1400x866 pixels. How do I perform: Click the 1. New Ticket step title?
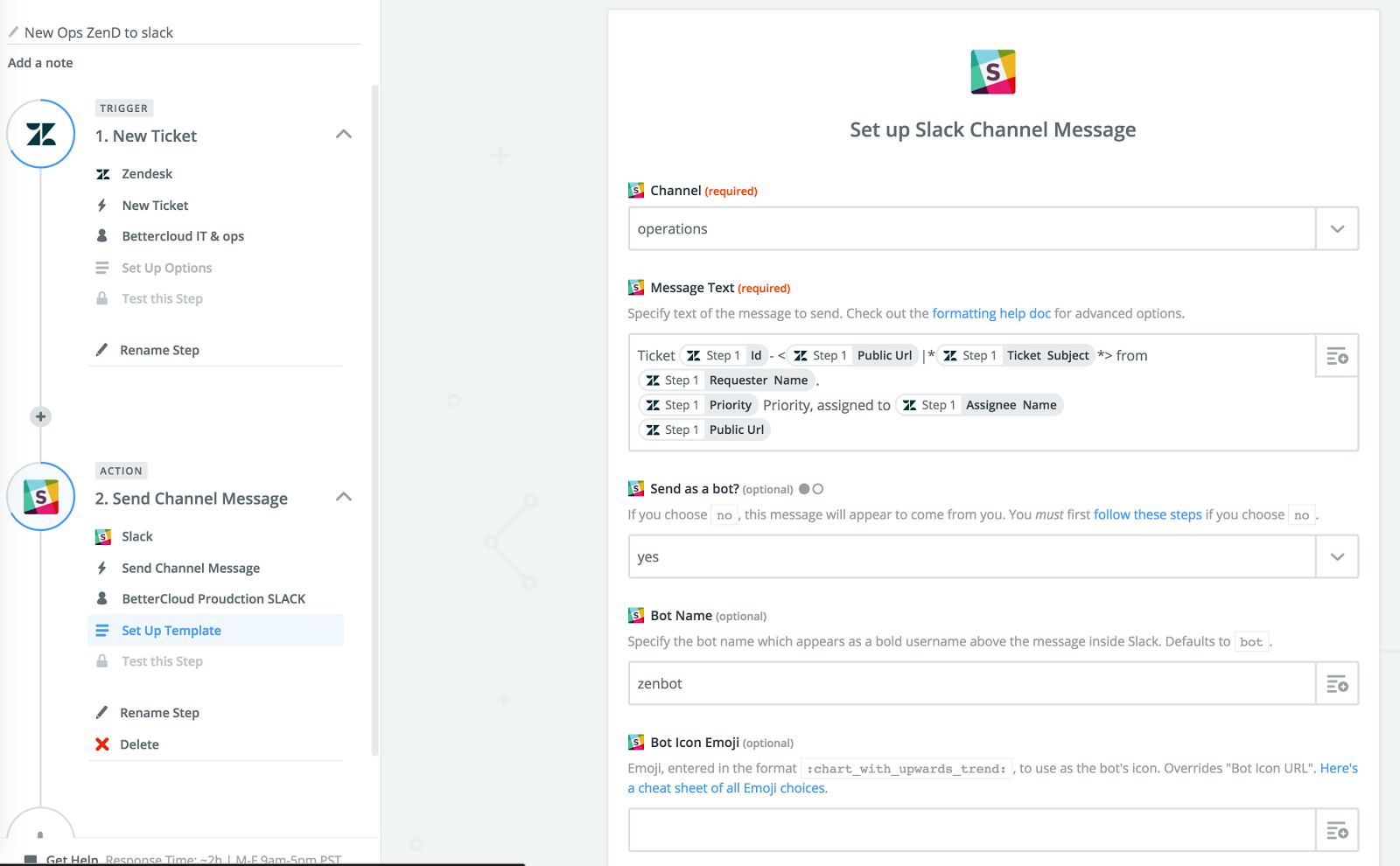pos(146,136)
